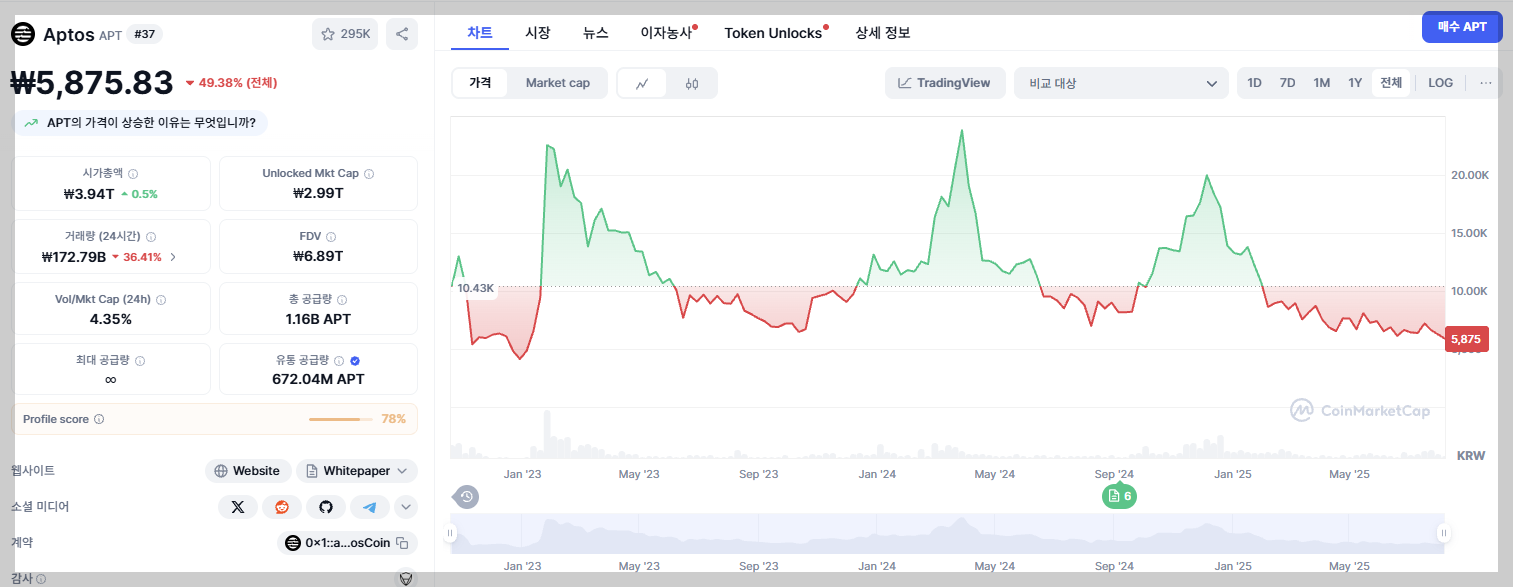Click info icon next to Unlocked Mkt Cap

tap(369, 174)
